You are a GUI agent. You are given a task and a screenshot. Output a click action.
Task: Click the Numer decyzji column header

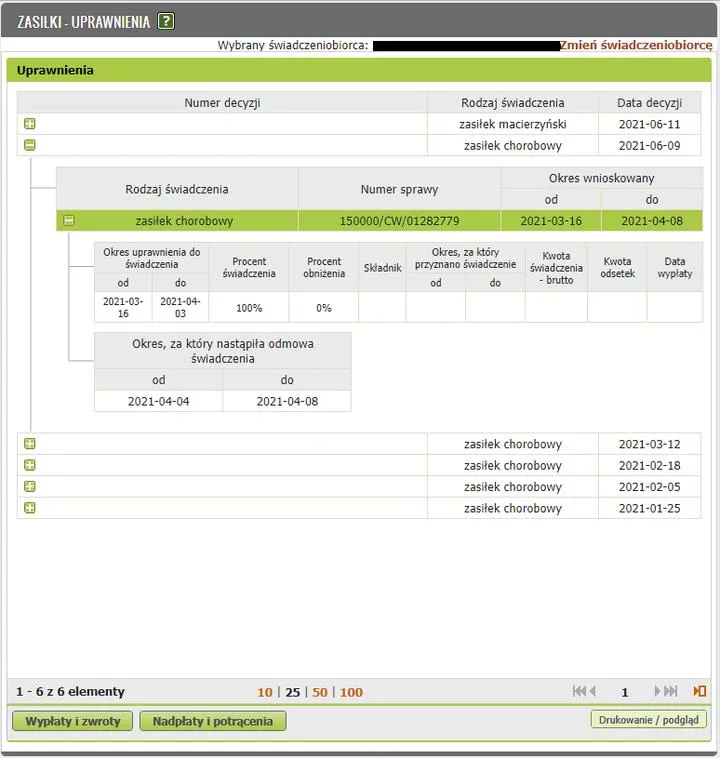click(x=222, y=103)
